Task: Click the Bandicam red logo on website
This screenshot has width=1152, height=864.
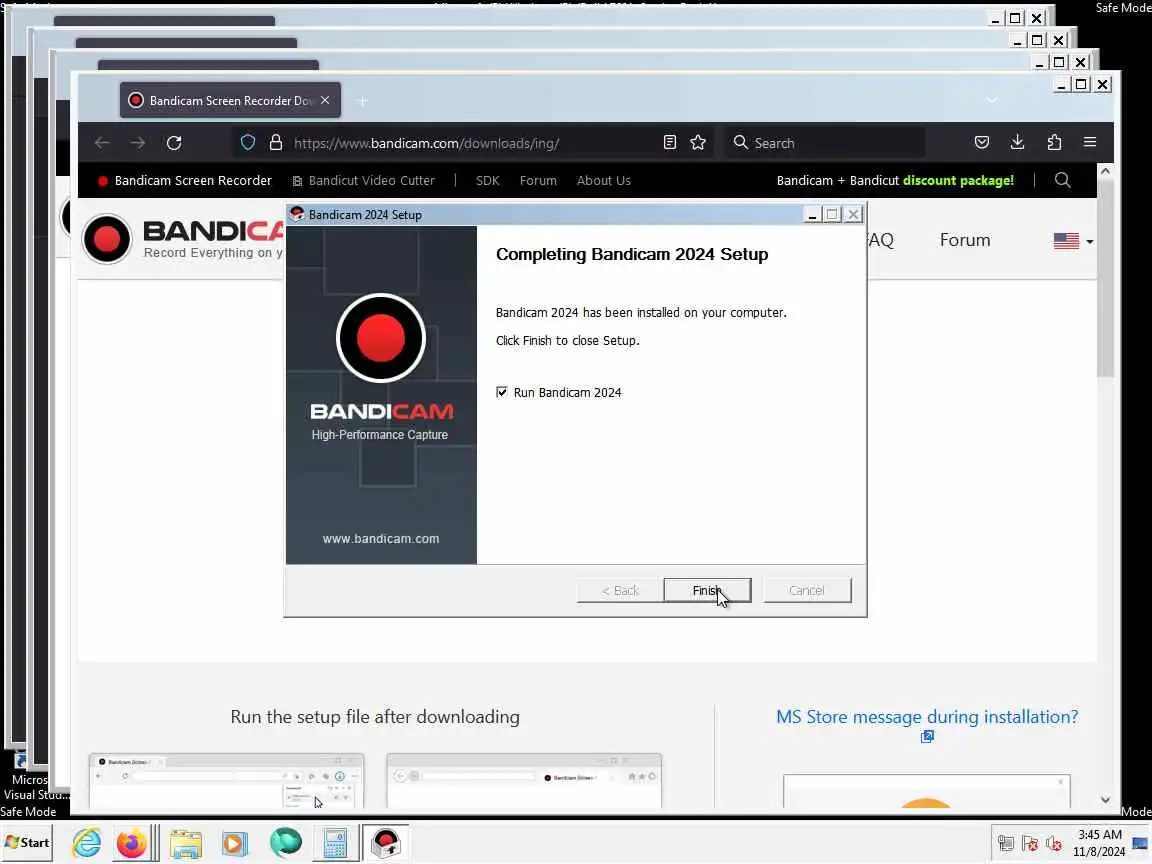Action: pos(107,239)
